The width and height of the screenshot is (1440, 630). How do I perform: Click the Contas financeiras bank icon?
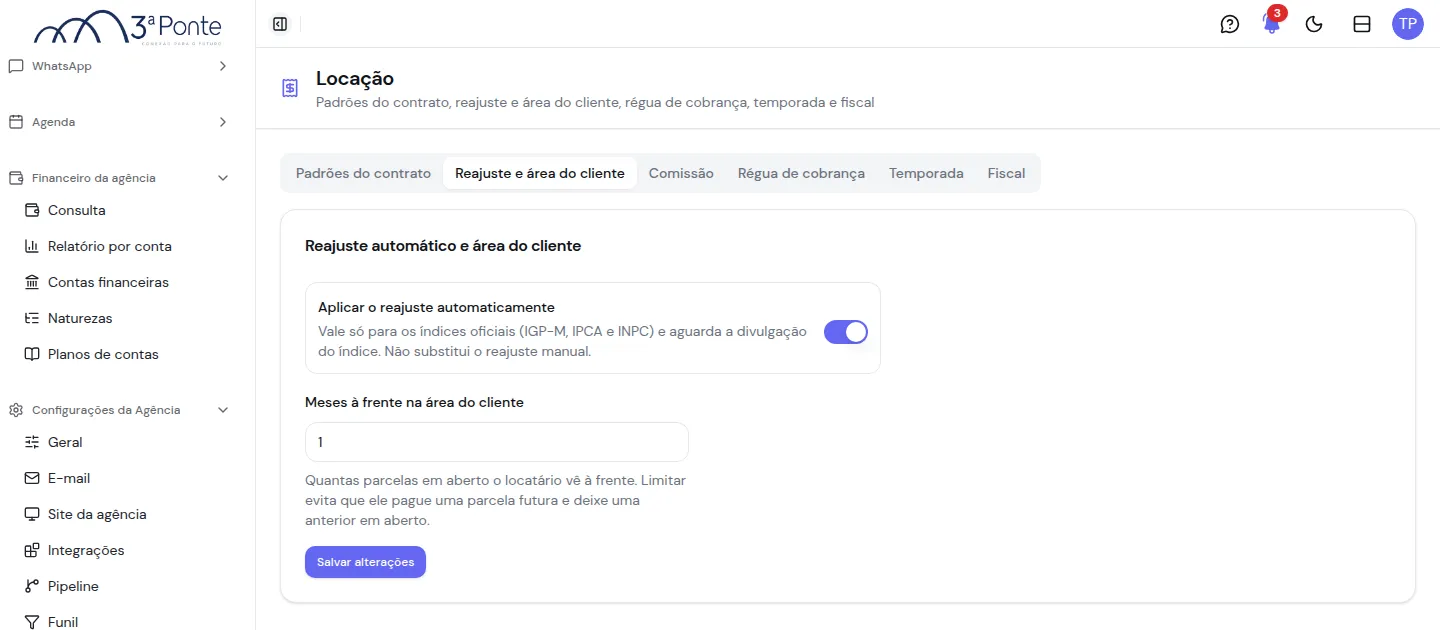coord(32,282)
